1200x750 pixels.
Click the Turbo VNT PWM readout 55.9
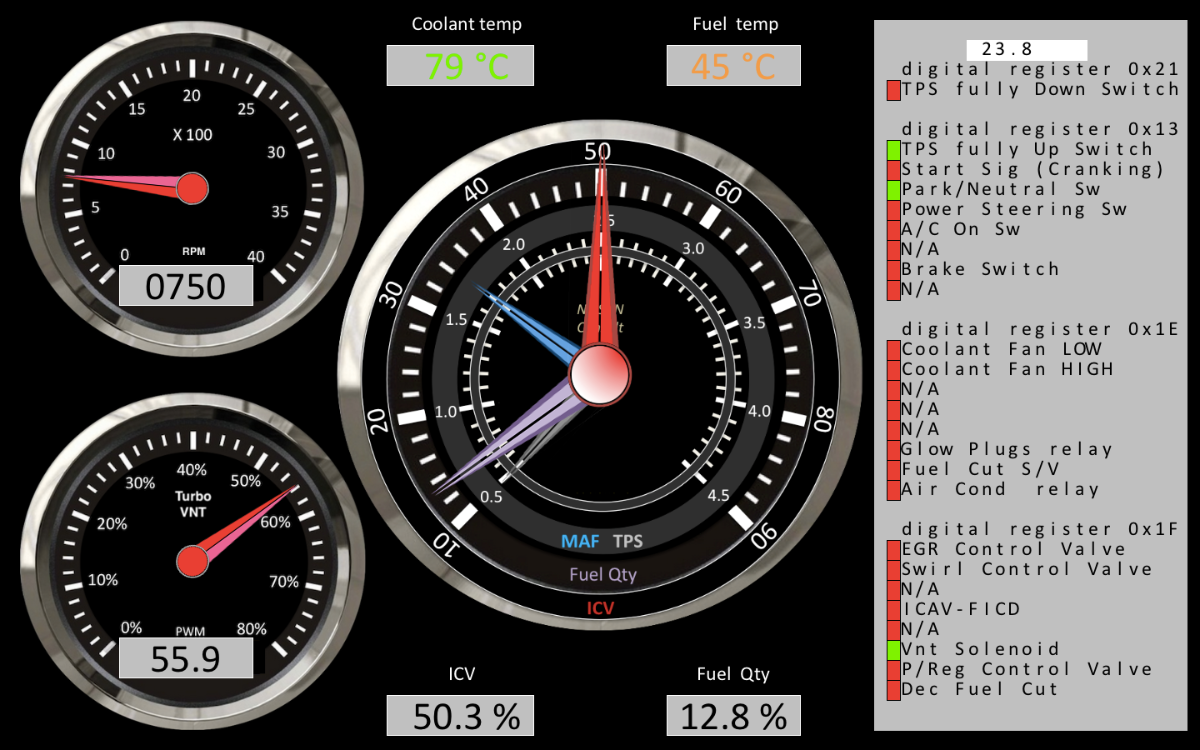186,659
